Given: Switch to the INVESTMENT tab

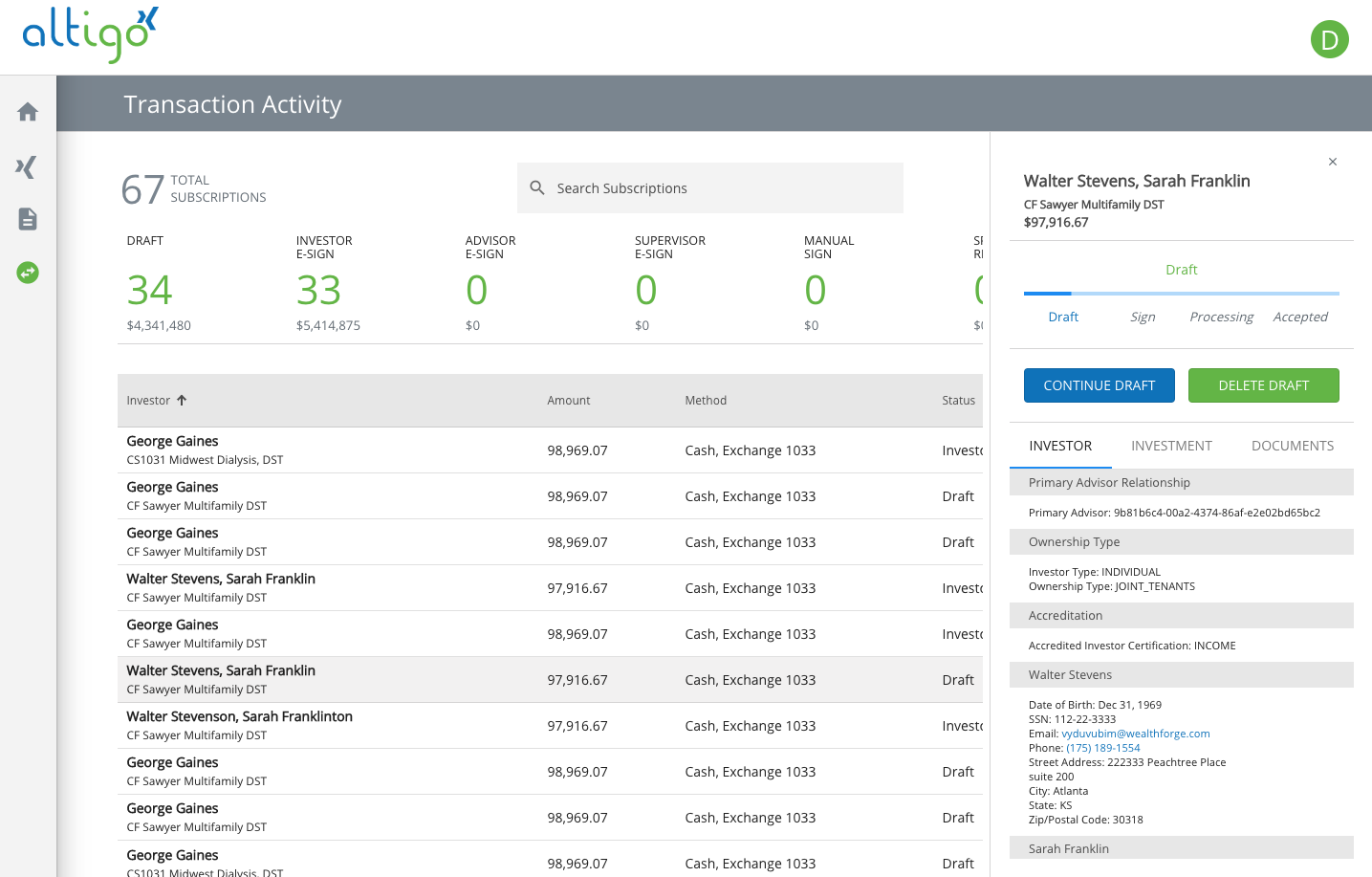Looking at the screenshot, I should (x=1171, y=446).
